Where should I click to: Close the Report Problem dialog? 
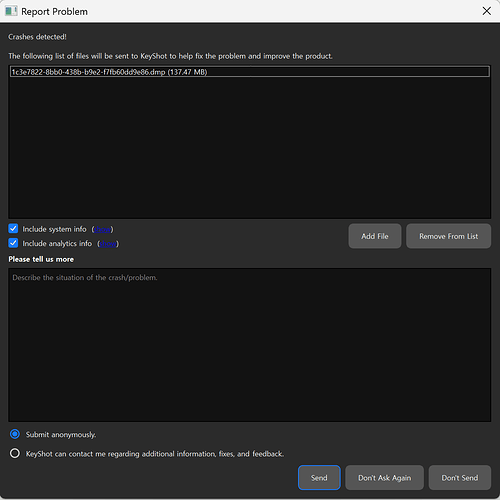[x=487, y=11]
